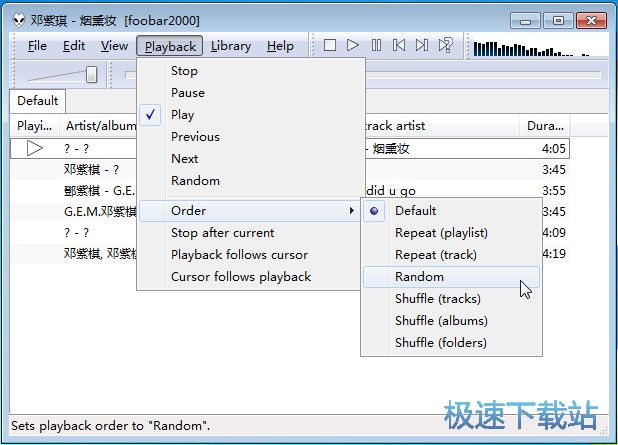
Task: Toggle Stop after current option
Action: [x=250, y=233]
